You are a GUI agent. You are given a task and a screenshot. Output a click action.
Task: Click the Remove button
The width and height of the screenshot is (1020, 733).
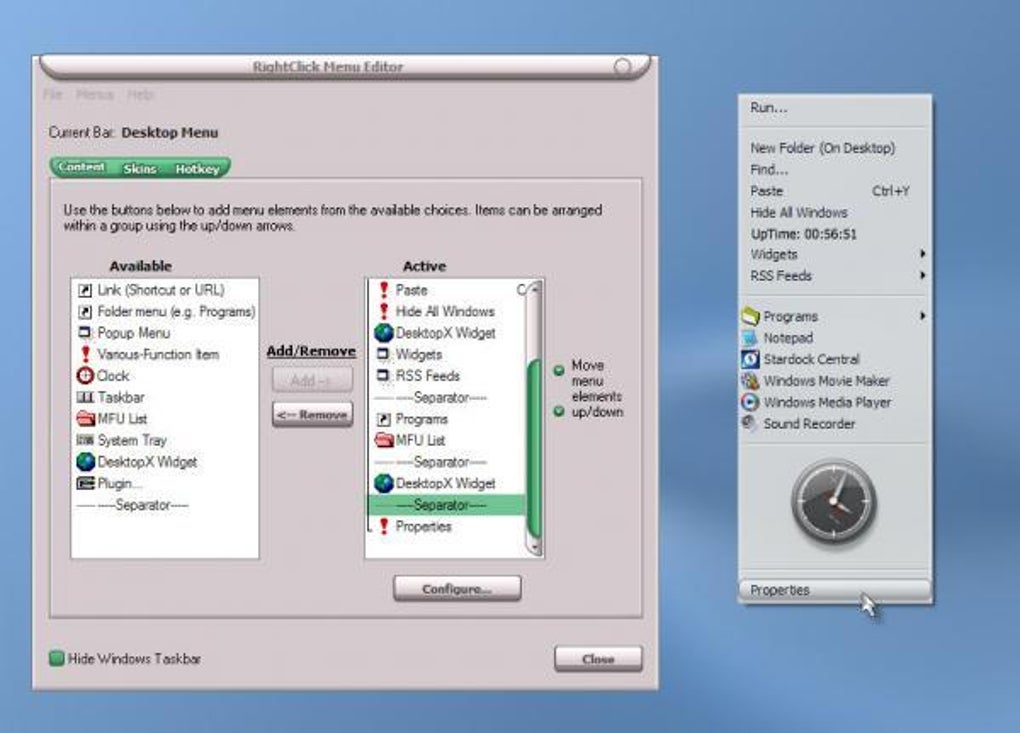click(x=312, y=414)
